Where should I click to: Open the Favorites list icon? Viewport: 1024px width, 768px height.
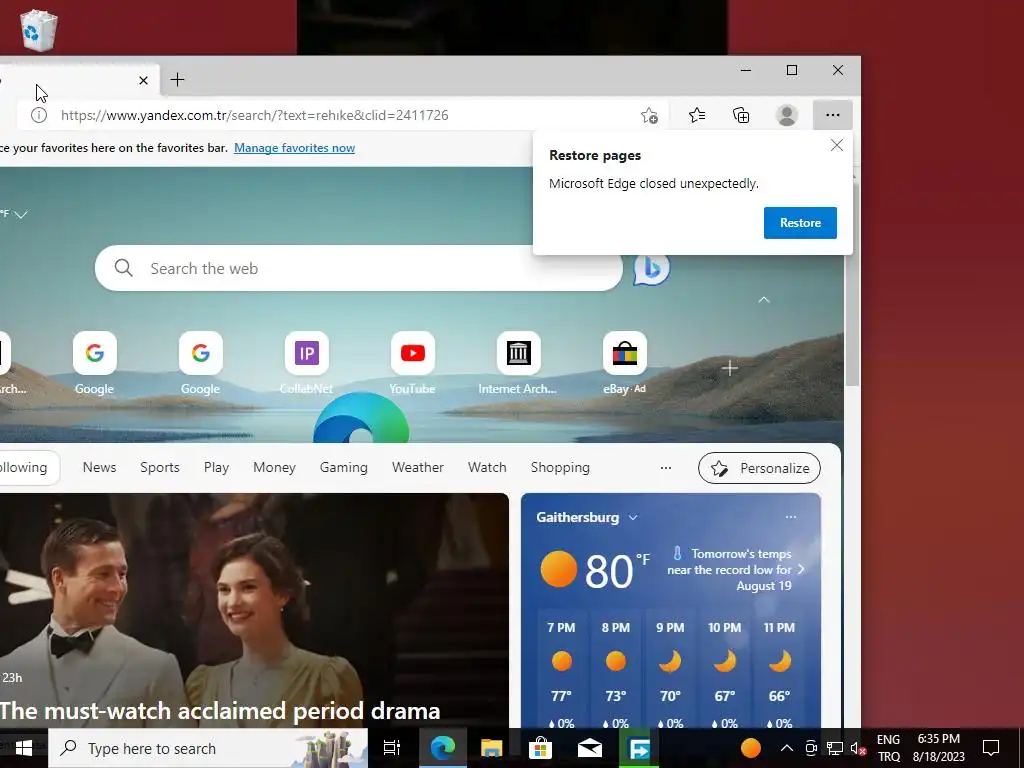coord(697,116)
